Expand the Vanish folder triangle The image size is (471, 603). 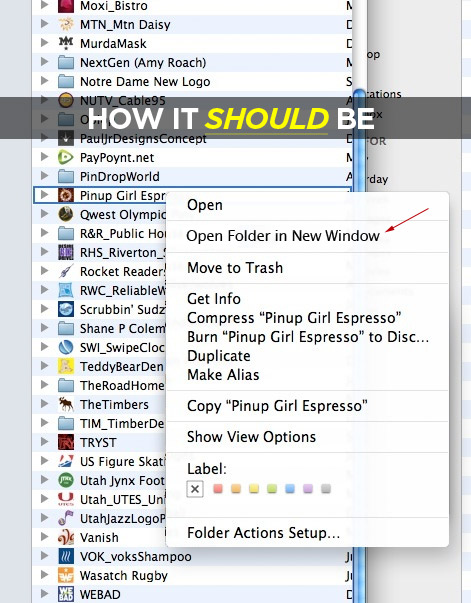[45, 537]
